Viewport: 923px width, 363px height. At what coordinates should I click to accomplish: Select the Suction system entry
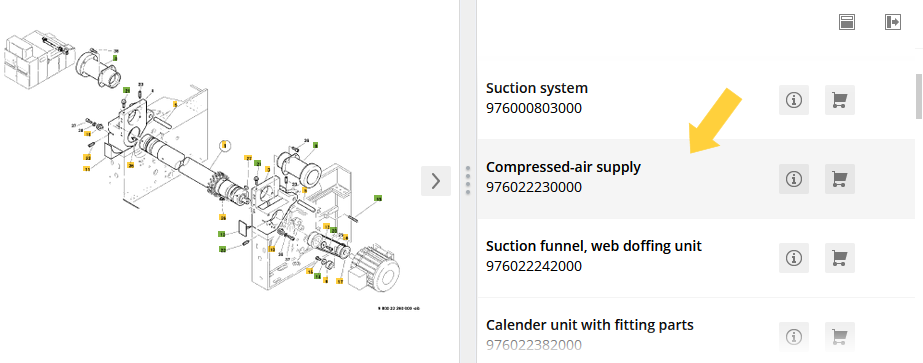click(696, 100)
